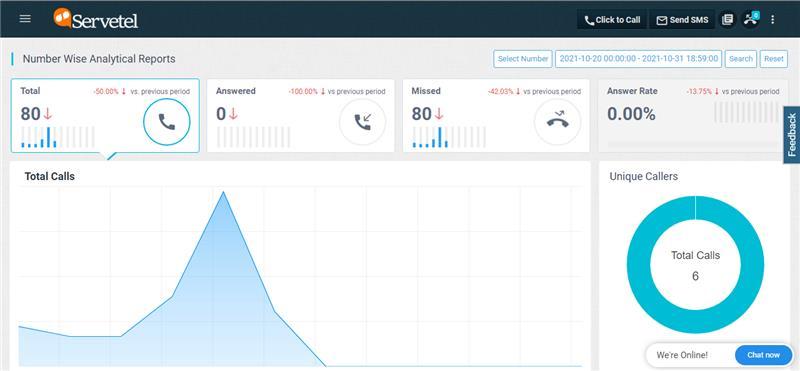Viewport: 800px width, 371px height.
Task: Click the -42.03% change text in Missed card
Action: 501,91
